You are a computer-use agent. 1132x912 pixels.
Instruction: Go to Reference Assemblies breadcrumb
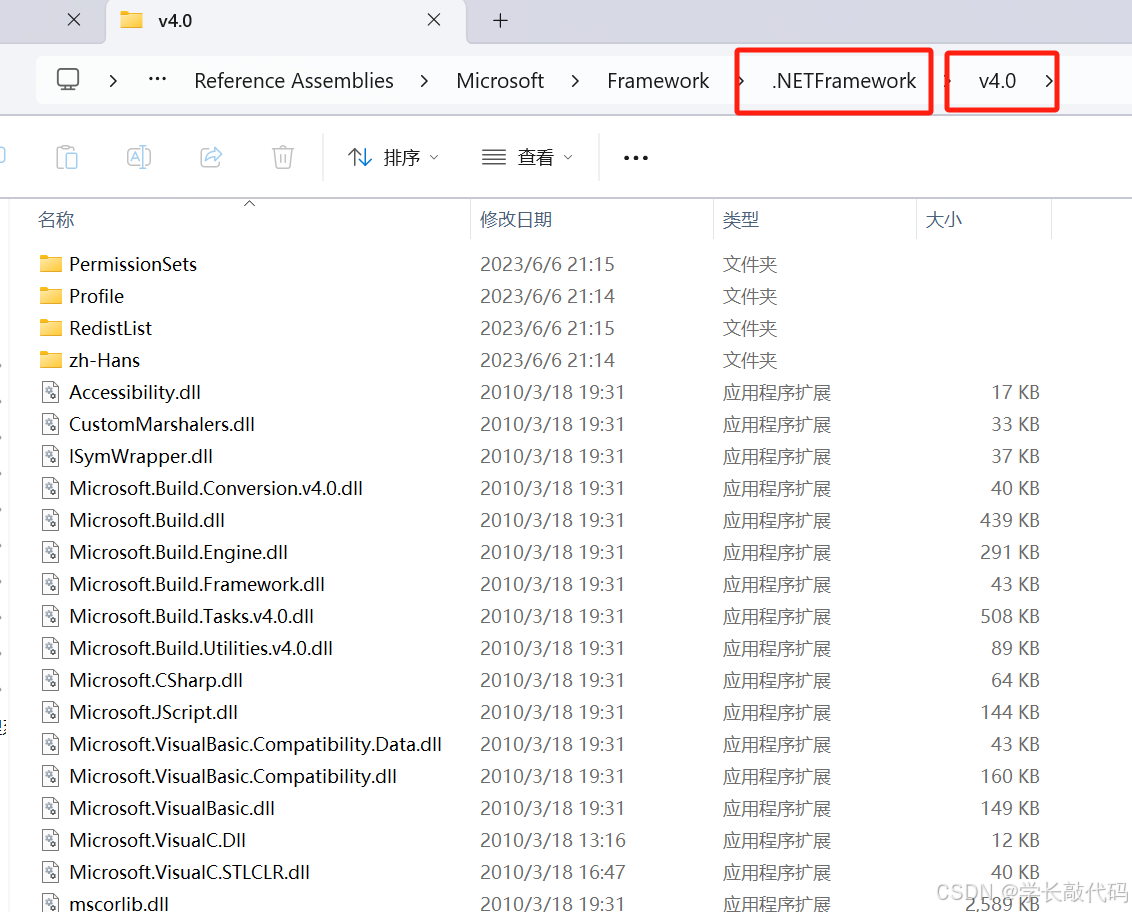tap(294, 81)
